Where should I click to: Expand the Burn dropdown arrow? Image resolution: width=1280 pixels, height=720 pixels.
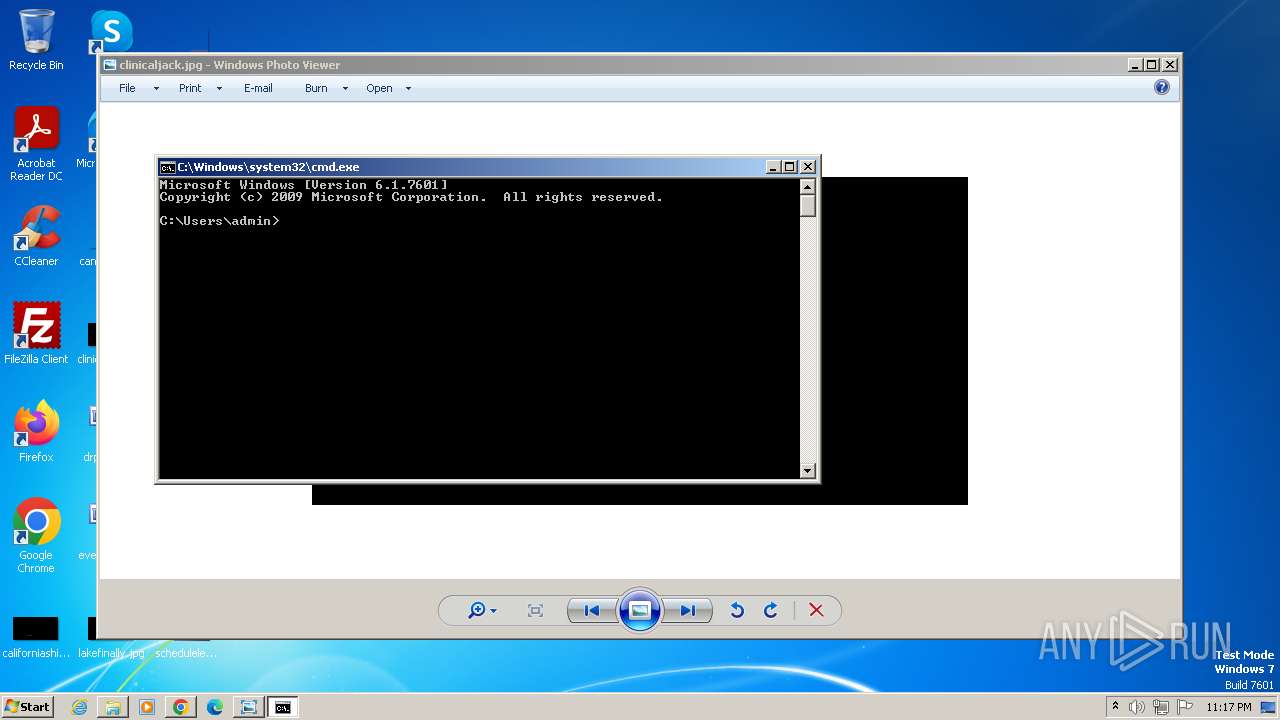[x=345, y=89]
